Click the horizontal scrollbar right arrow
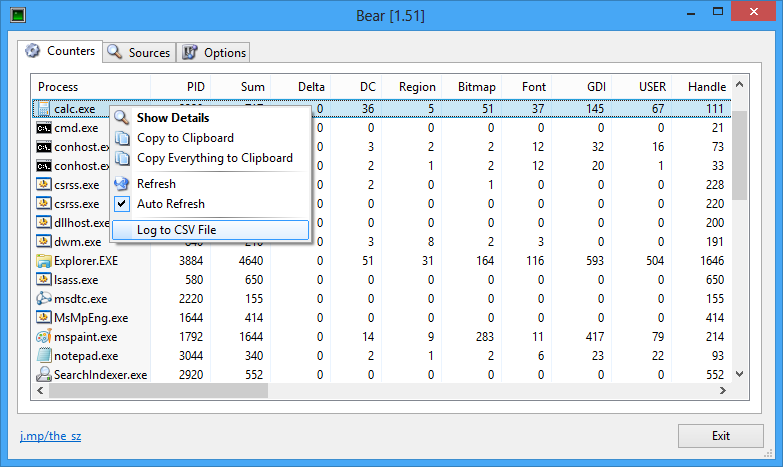This screenshot has width=783, height=467. pyautogui.click(x=725, y=391)
